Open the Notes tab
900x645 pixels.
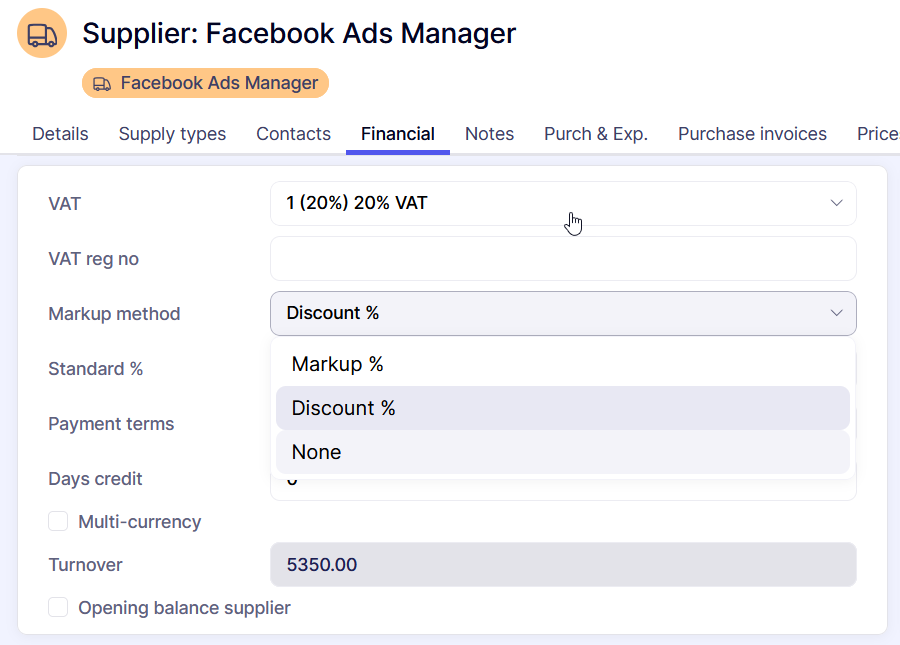pos(489,134)
